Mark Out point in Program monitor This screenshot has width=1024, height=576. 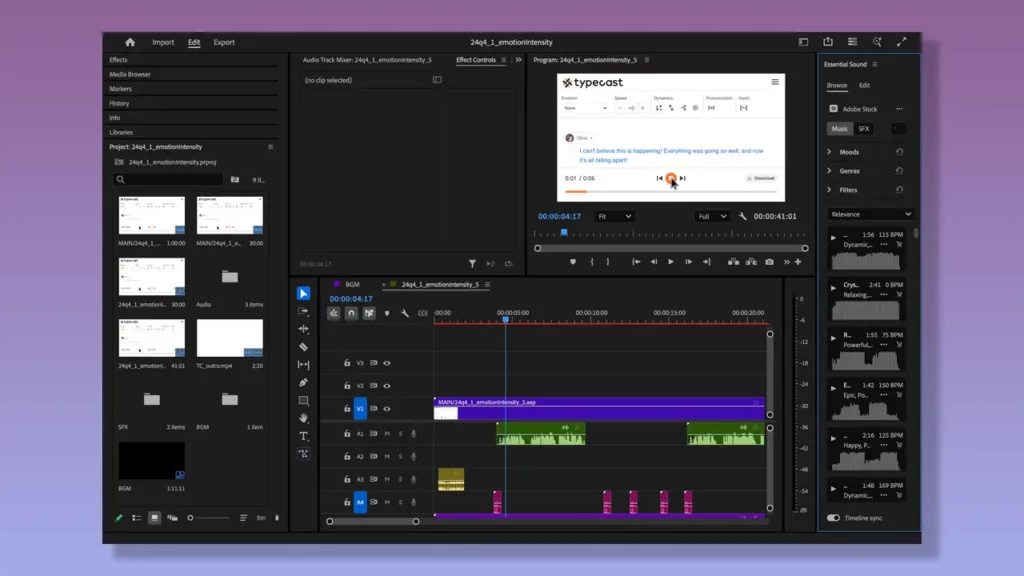coord(607,262)
